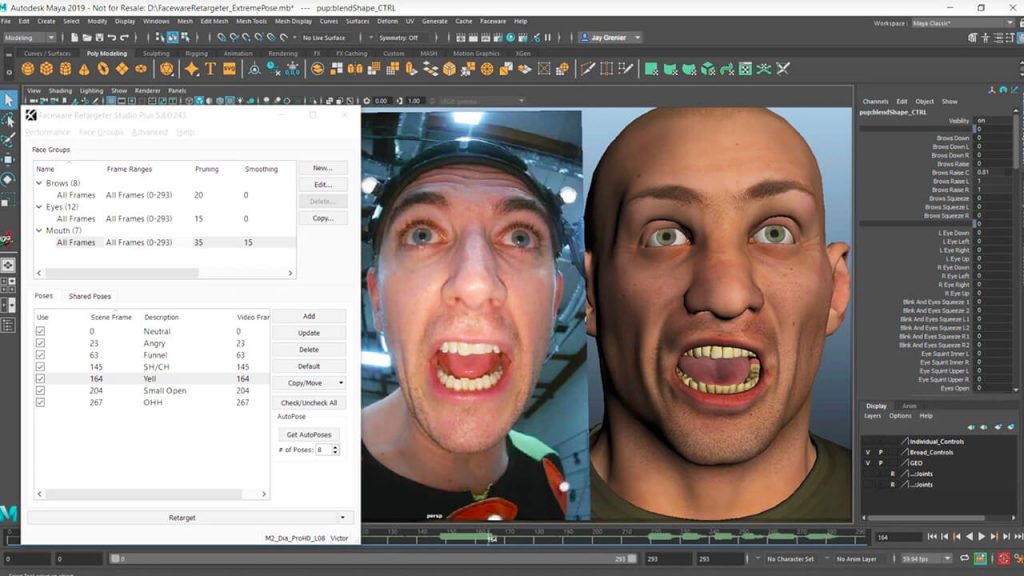Collapse the Eyes (12) face group
The height and width of the screenshot is (576, 1024).
click(x=39, y=207)
